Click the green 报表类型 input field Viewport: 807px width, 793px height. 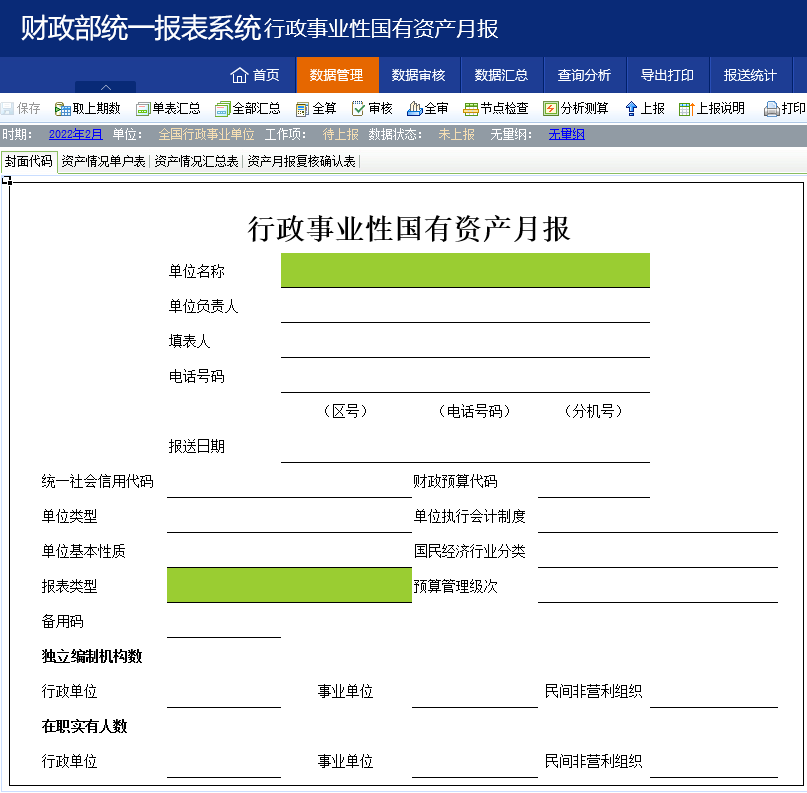(x=289, y=585)
